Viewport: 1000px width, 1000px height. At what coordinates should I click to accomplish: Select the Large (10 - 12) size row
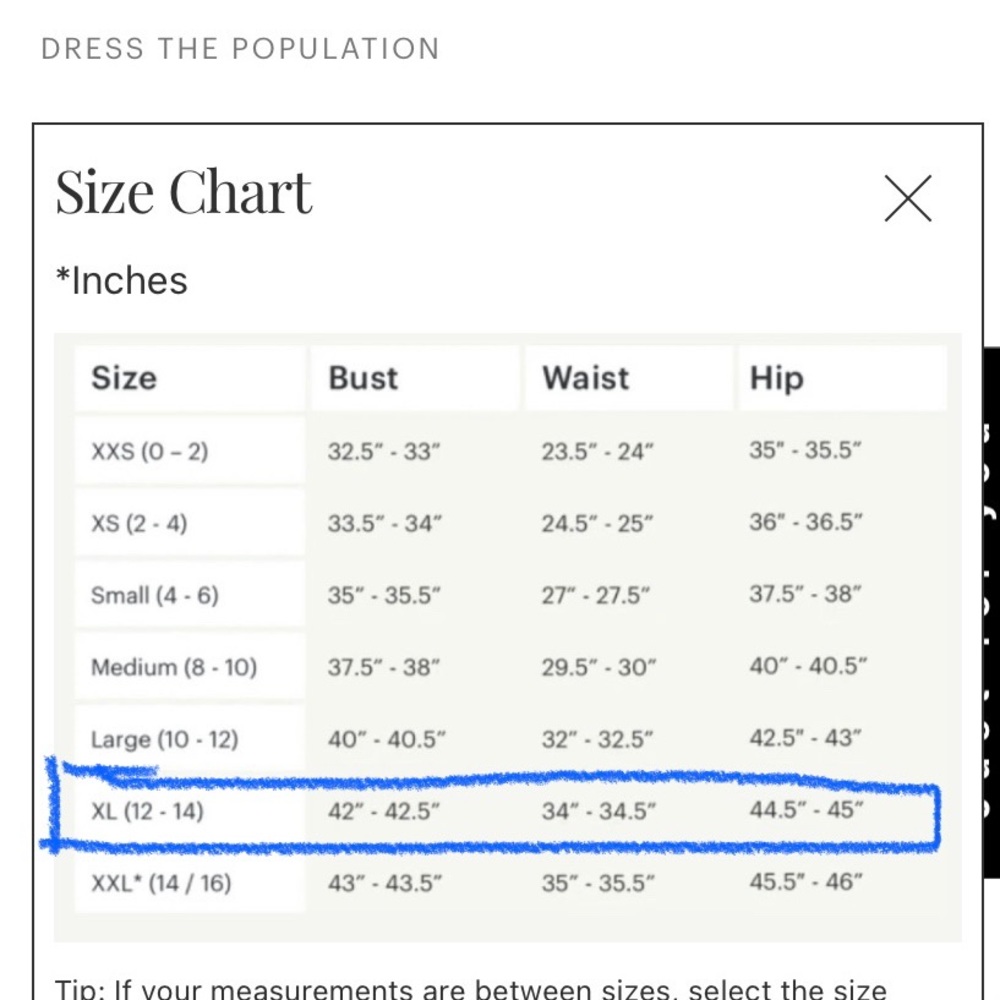point(510,739)
